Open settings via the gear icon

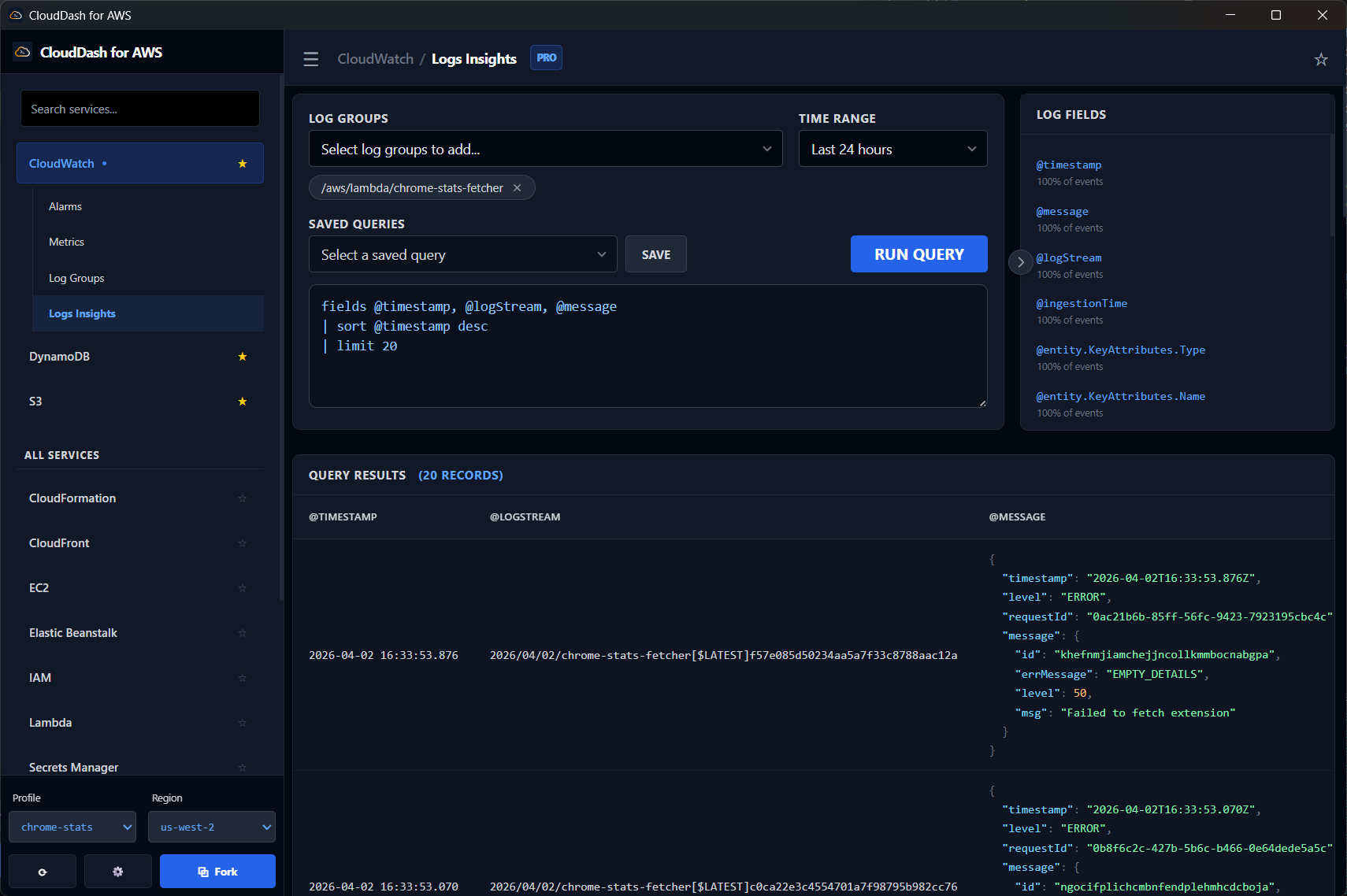tap(117, 871)
